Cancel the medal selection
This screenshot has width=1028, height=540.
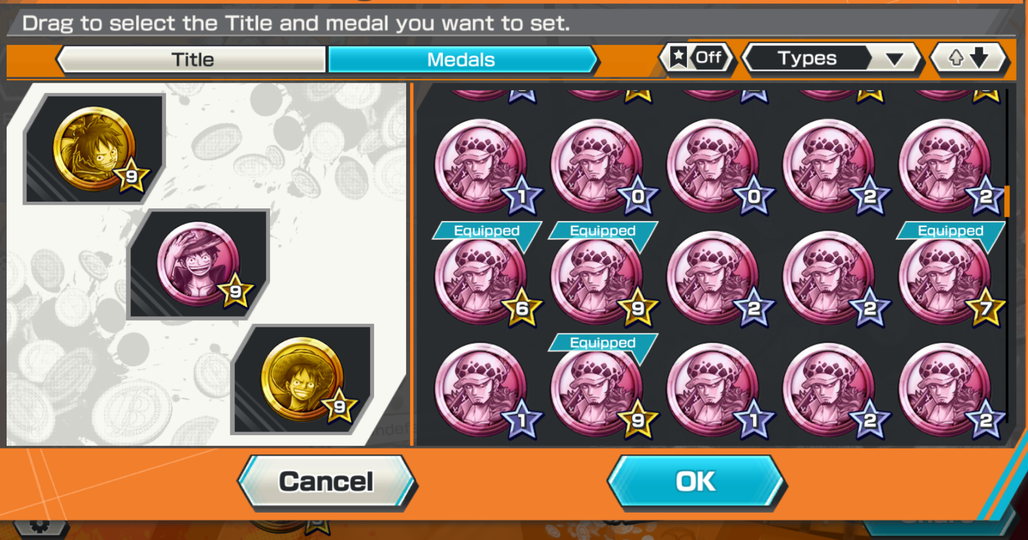(326, 482)
